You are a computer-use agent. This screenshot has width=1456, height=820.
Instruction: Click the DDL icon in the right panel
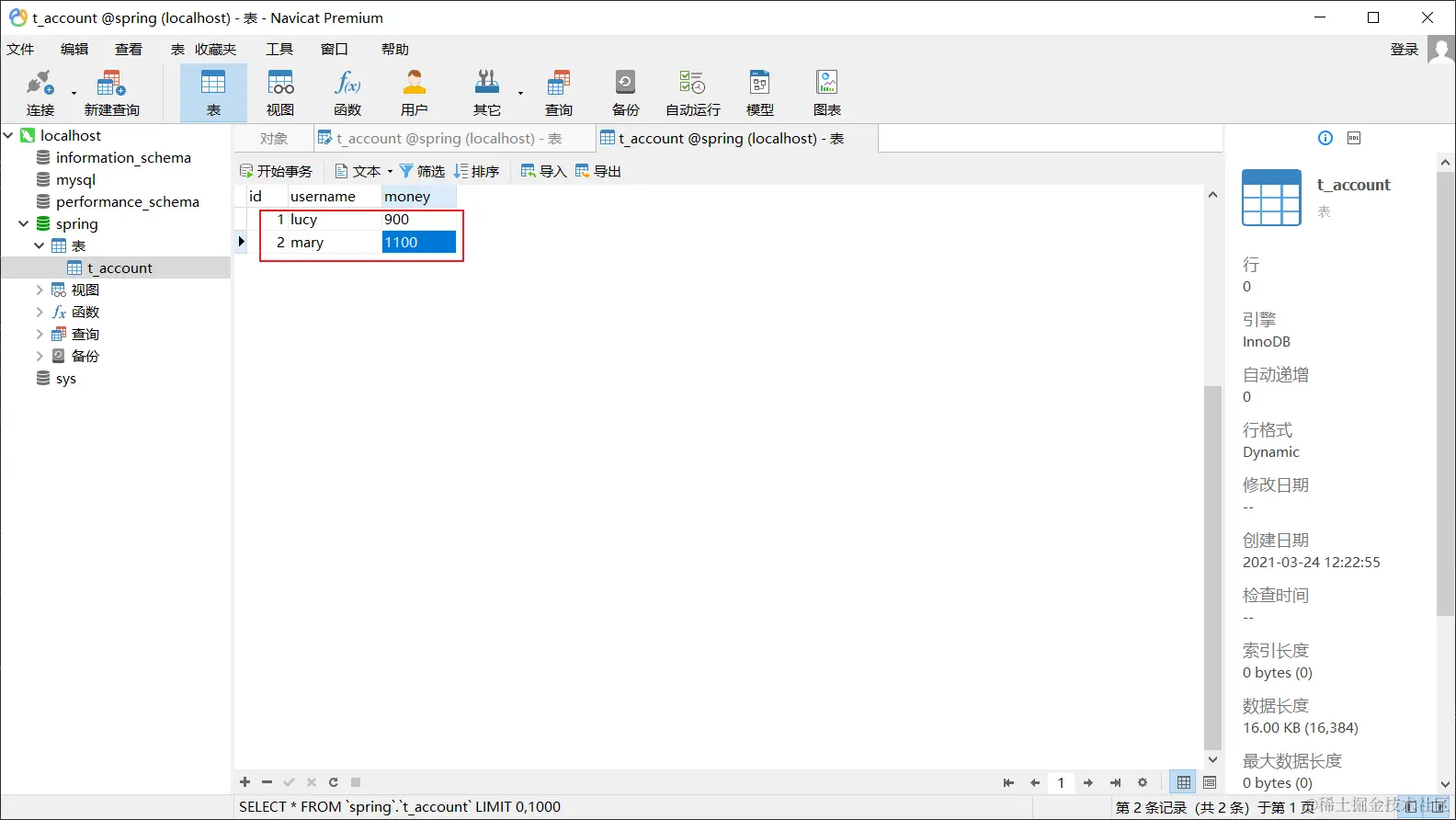1354,138
